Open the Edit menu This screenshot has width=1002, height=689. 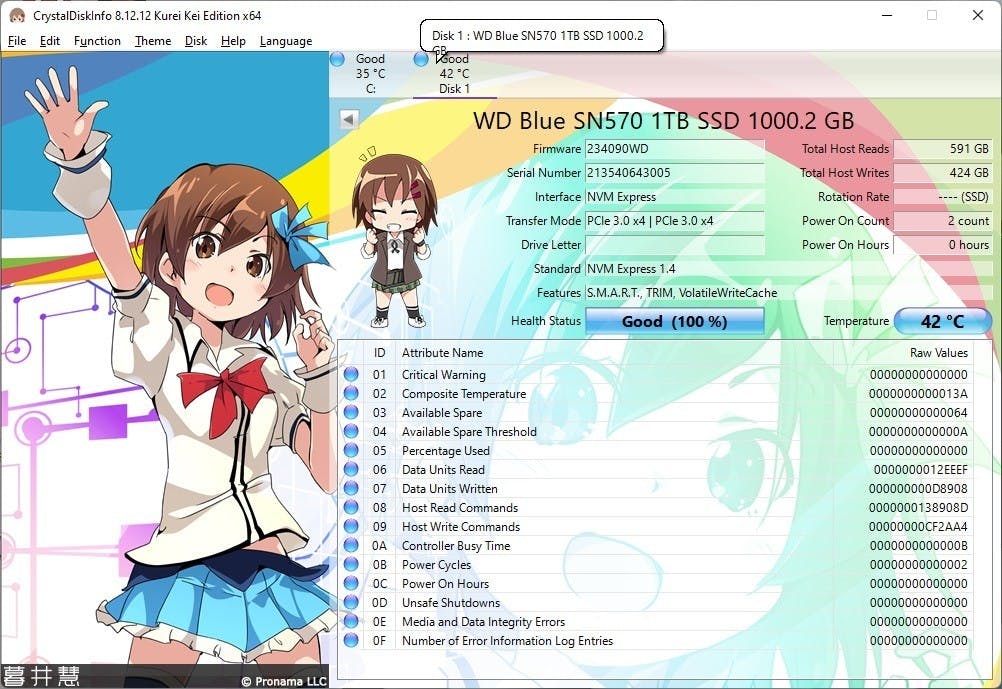click(x=49, y=41)
